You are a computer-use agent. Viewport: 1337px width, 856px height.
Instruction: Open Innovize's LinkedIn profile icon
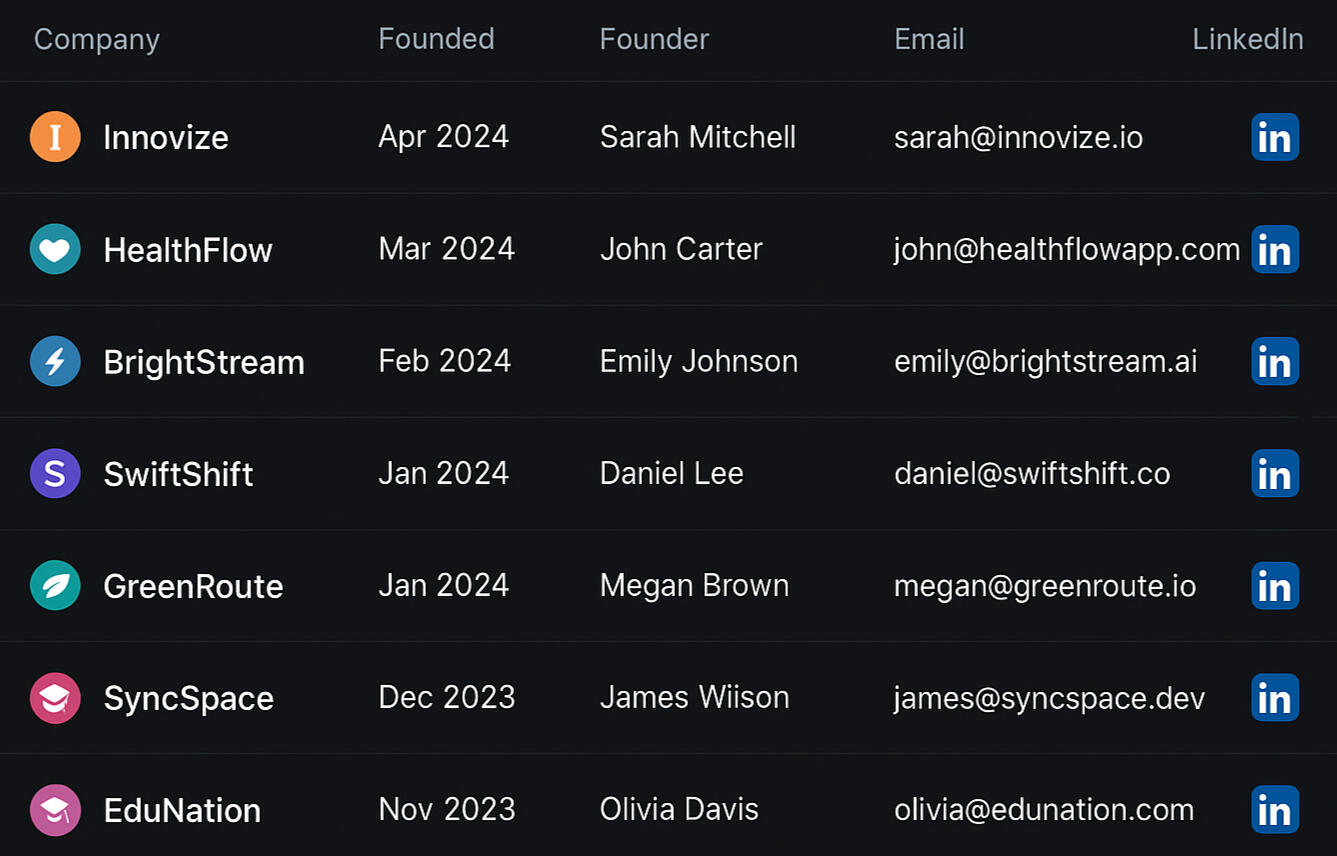coord(1275,137)
